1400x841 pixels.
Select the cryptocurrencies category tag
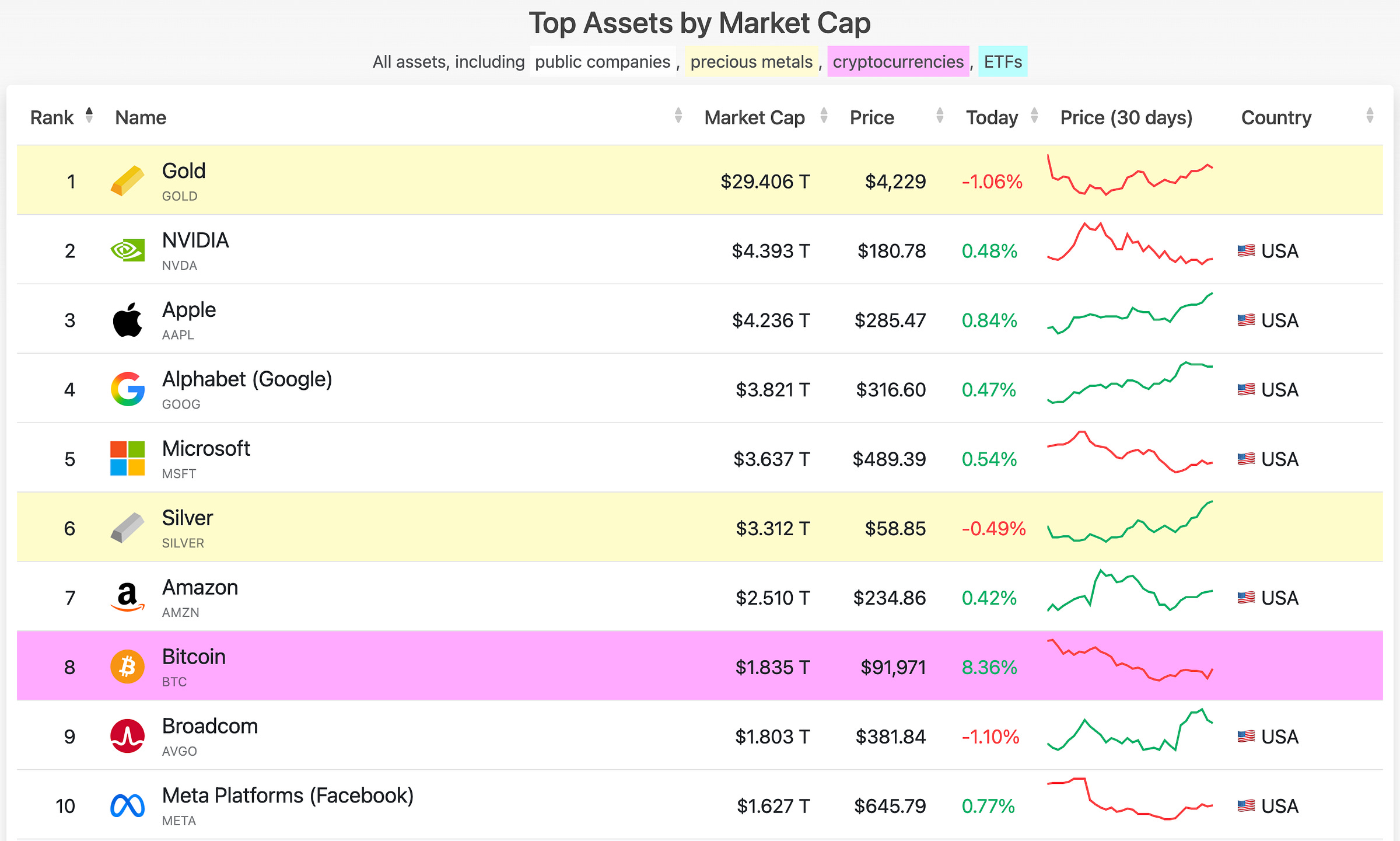click(898, 62)
